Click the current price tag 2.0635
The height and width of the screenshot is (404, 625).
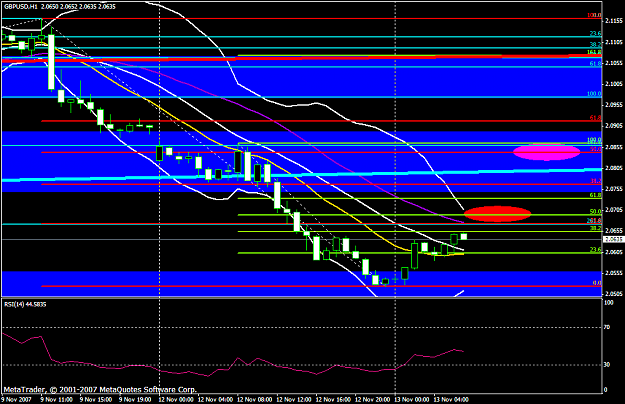[x=613, y=239]
